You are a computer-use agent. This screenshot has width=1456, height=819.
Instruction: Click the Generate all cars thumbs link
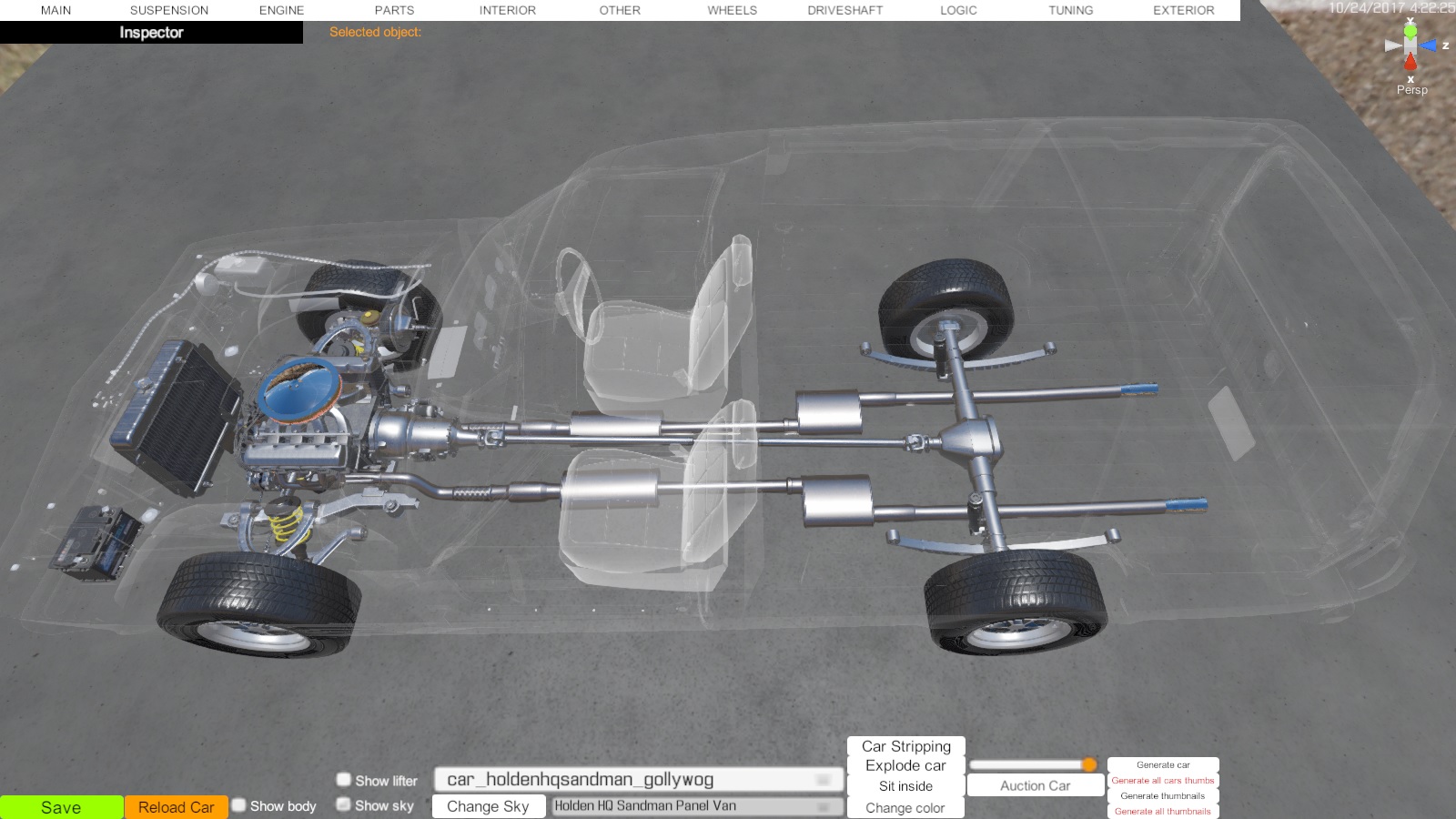coord(1162,781)
